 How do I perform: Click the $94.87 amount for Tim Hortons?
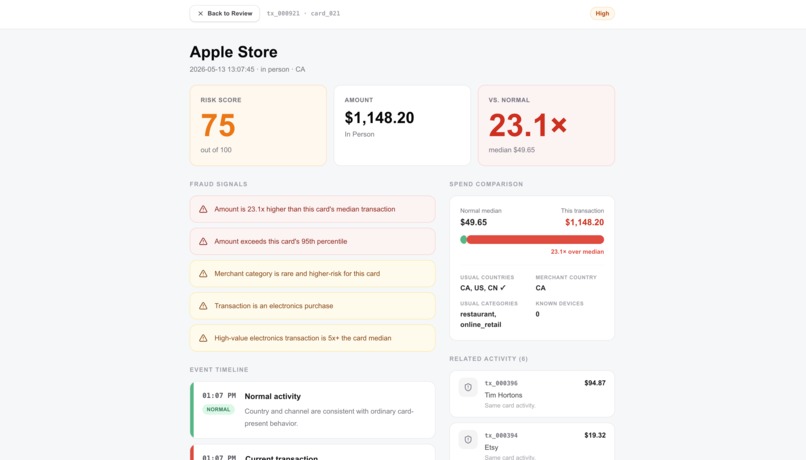pos(595,383)
